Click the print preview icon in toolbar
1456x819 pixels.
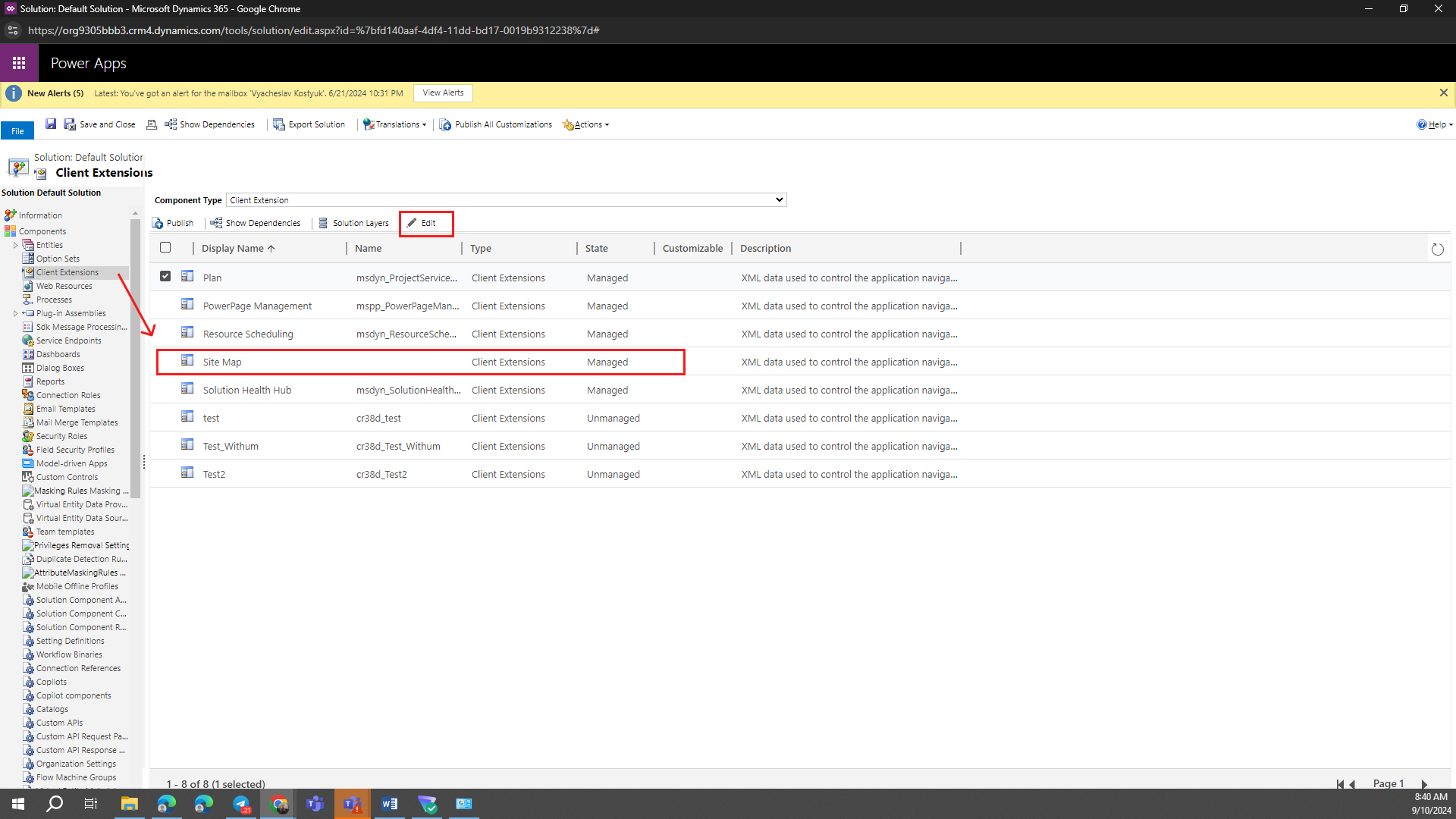(152, 124)
